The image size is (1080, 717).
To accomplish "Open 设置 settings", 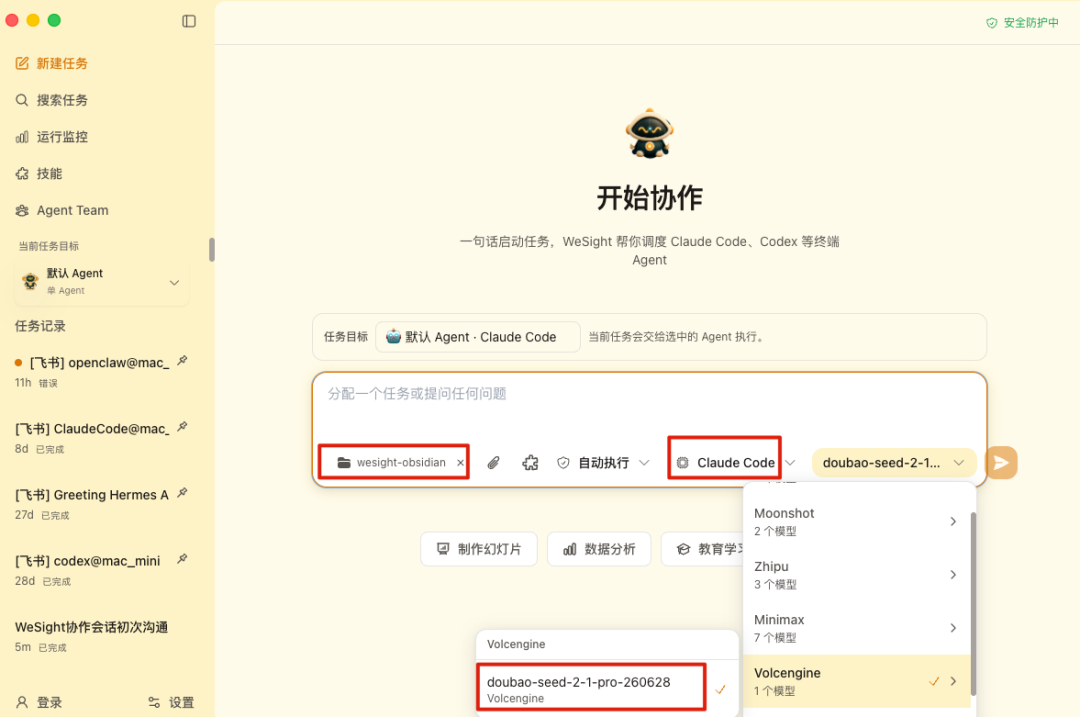I will [172, 702].
